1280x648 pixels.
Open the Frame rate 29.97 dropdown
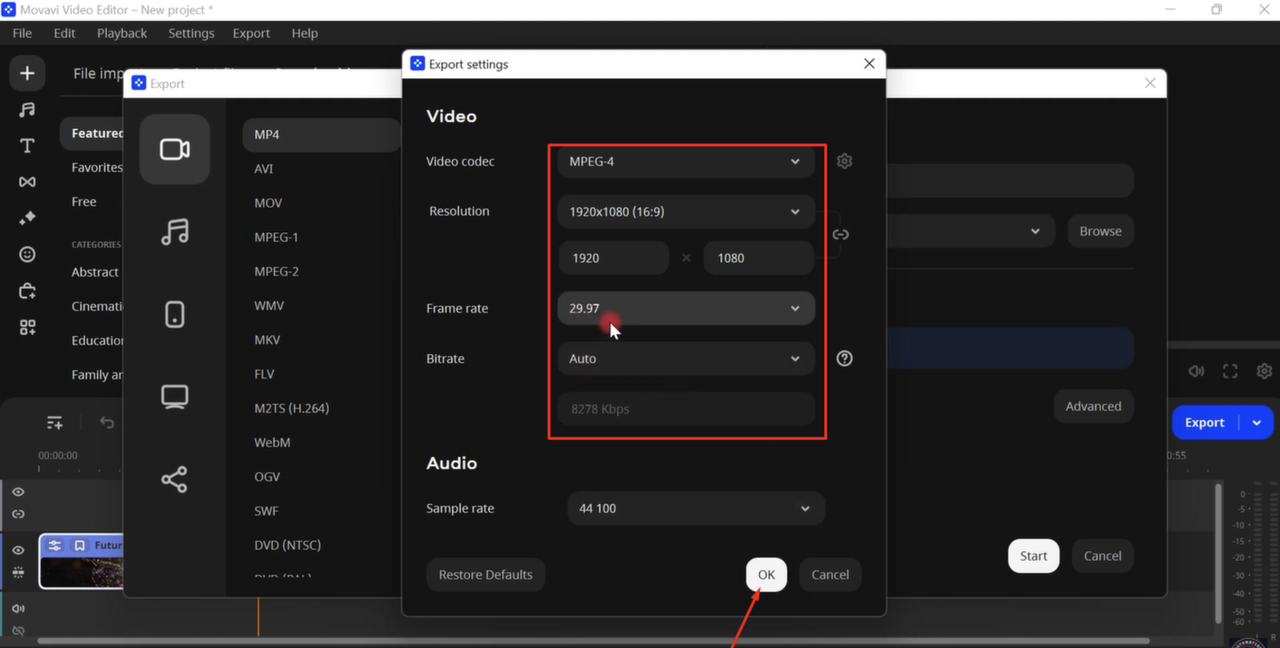click(x=685, y=308)
